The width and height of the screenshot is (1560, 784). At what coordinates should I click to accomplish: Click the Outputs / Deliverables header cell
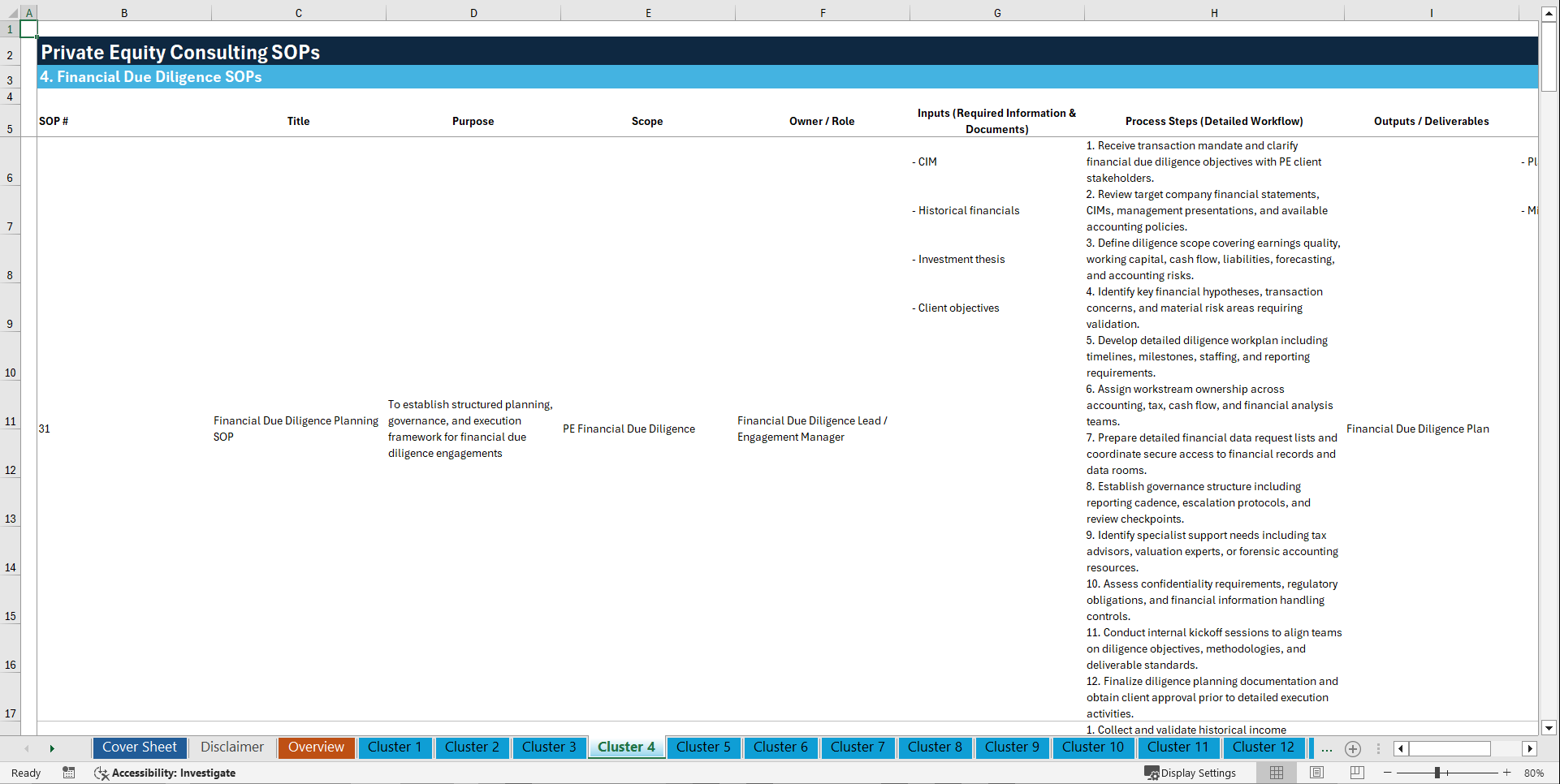tap(1431, 121)
